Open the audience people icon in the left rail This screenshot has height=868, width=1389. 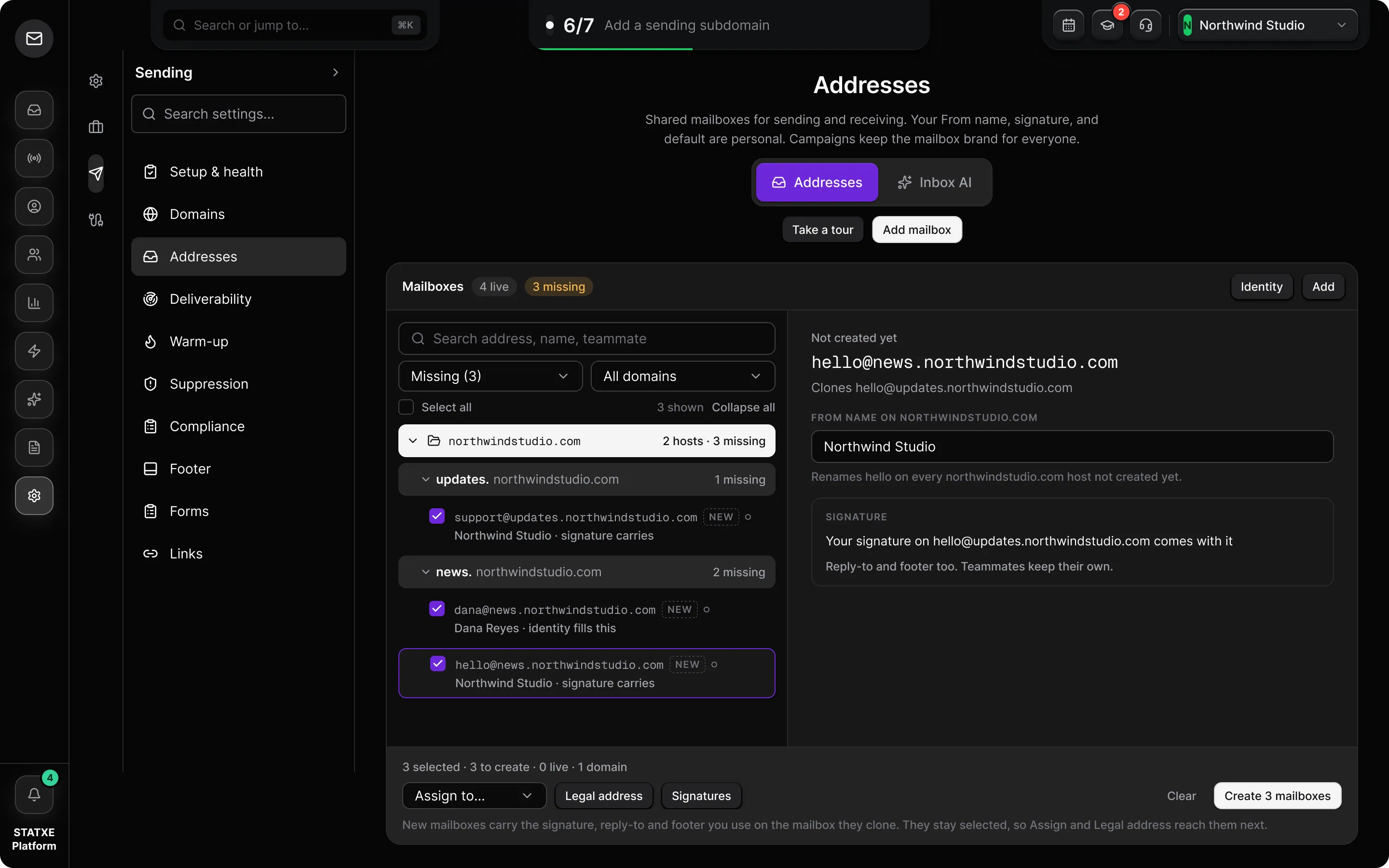coord(34,254)
